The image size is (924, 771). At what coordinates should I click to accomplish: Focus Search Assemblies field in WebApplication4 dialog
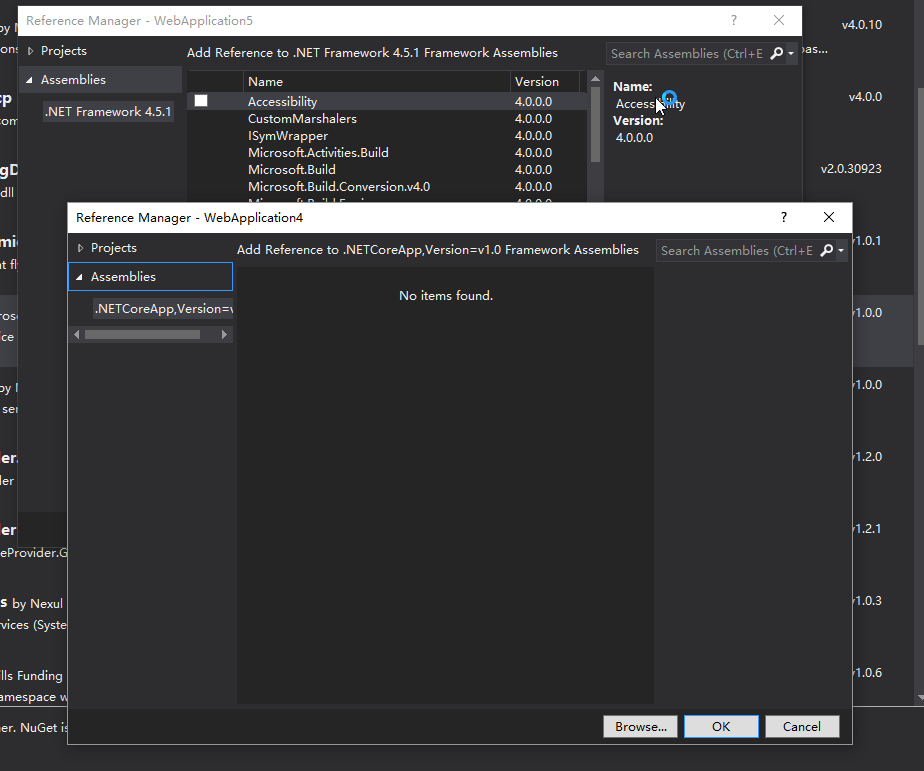[738, 251]
